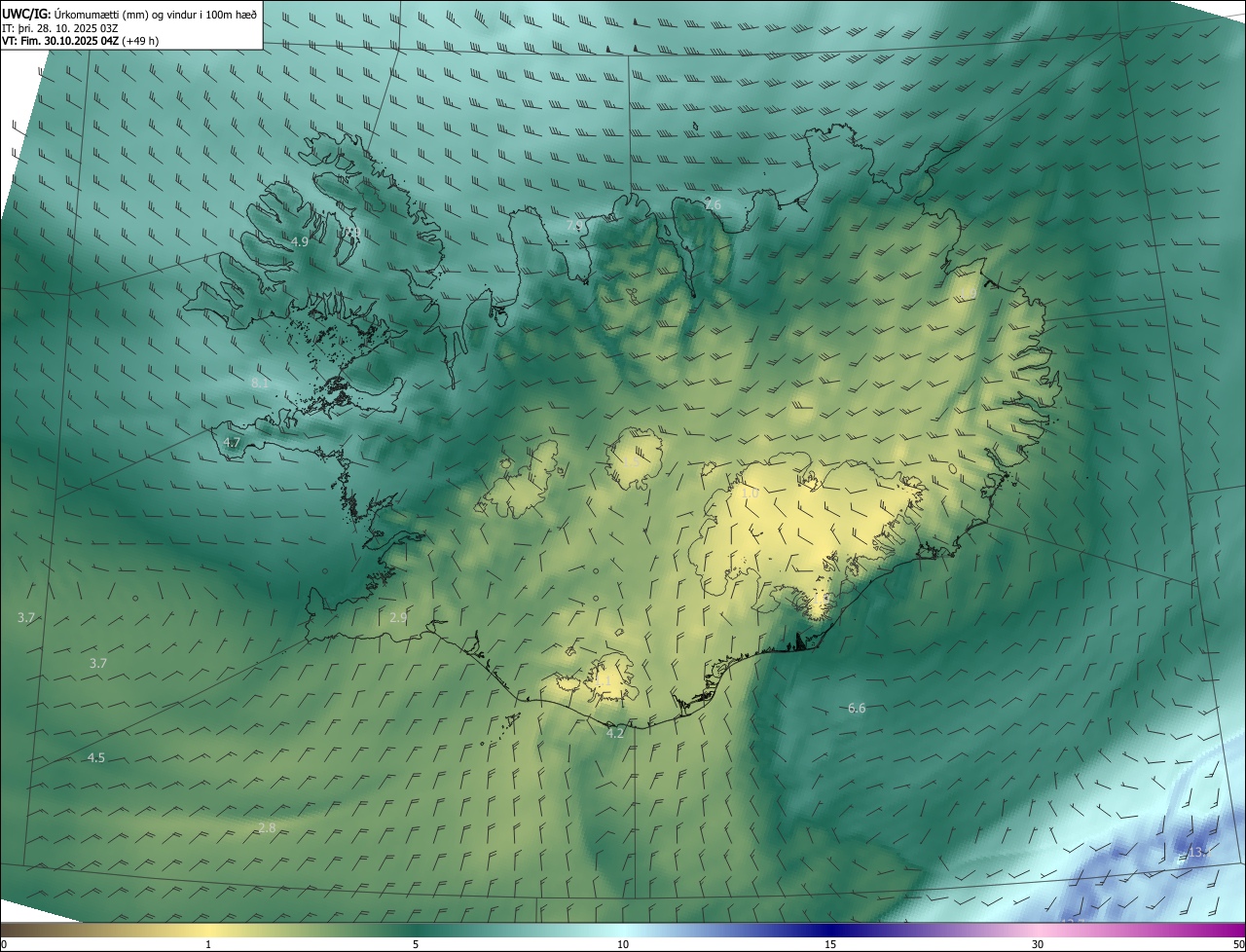
Task: Click the initial time line 'IT: þri. 28. 10. 2025 03Z'
Action: click(x=60, y=27)
